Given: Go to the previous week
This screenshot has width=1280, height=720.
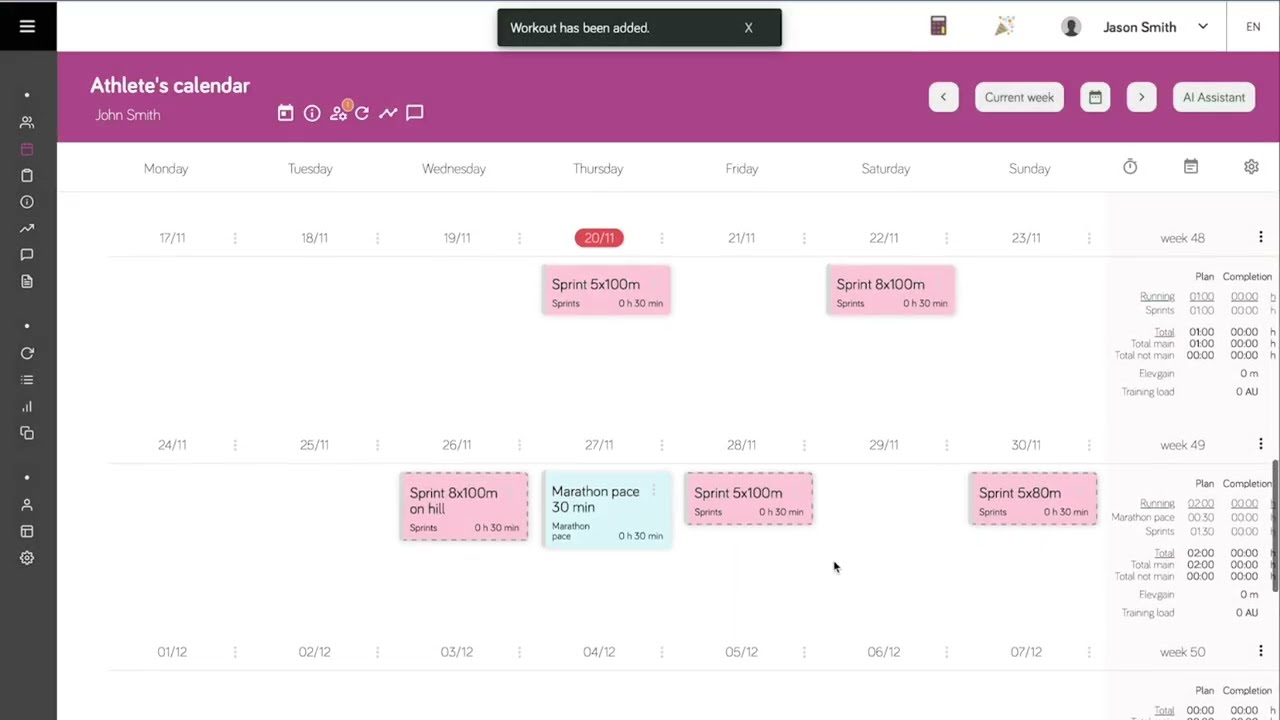Looking at the screenshot, I should 943,97.
